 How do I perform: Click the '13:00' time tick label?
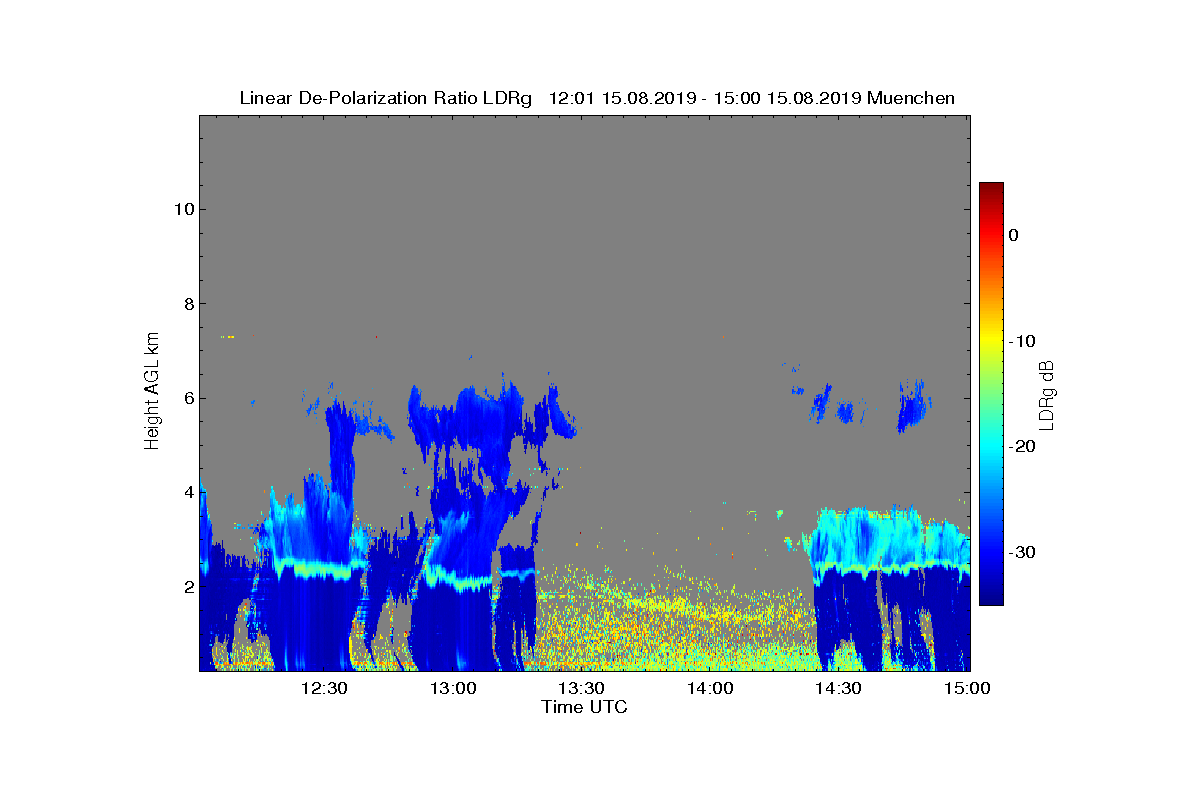point(453,688)
